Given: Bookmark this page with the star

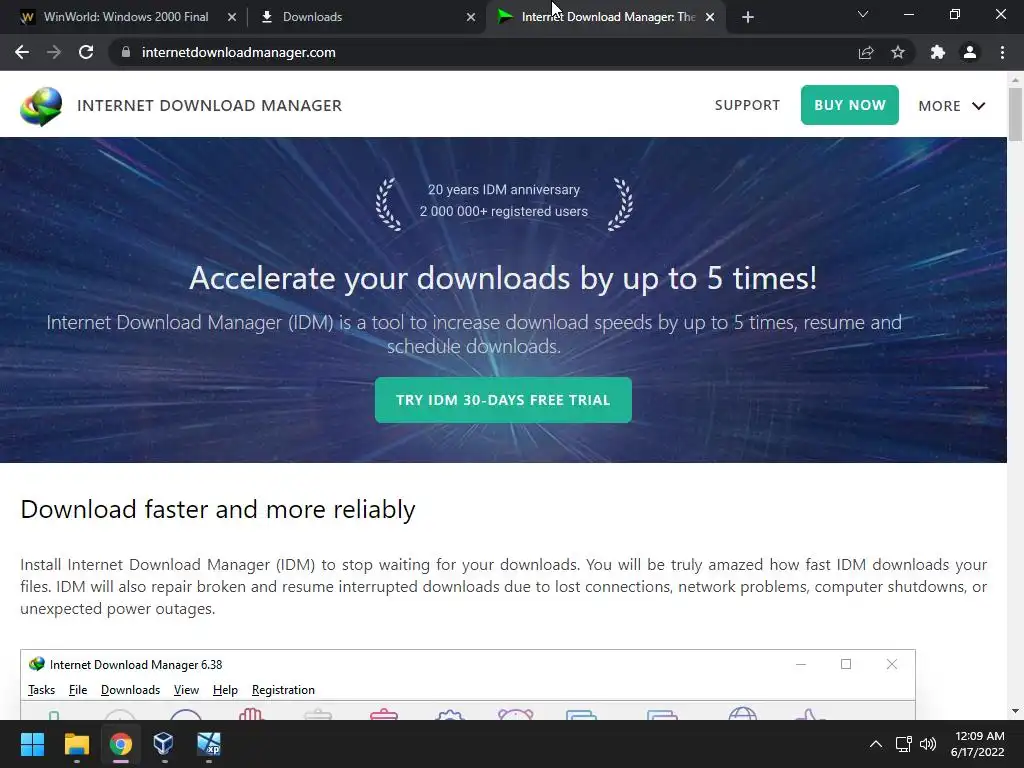Looking at the screenshot, I should 898,52.
